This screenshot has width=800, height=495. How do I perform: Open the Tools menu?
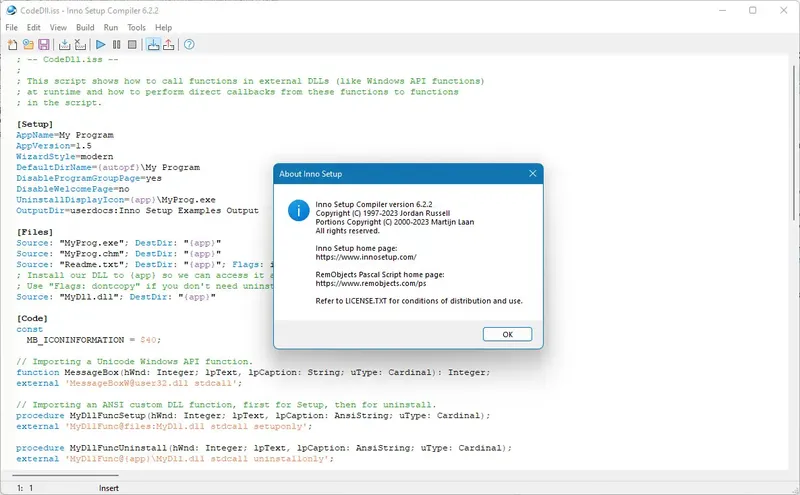[x=136, y=28]
